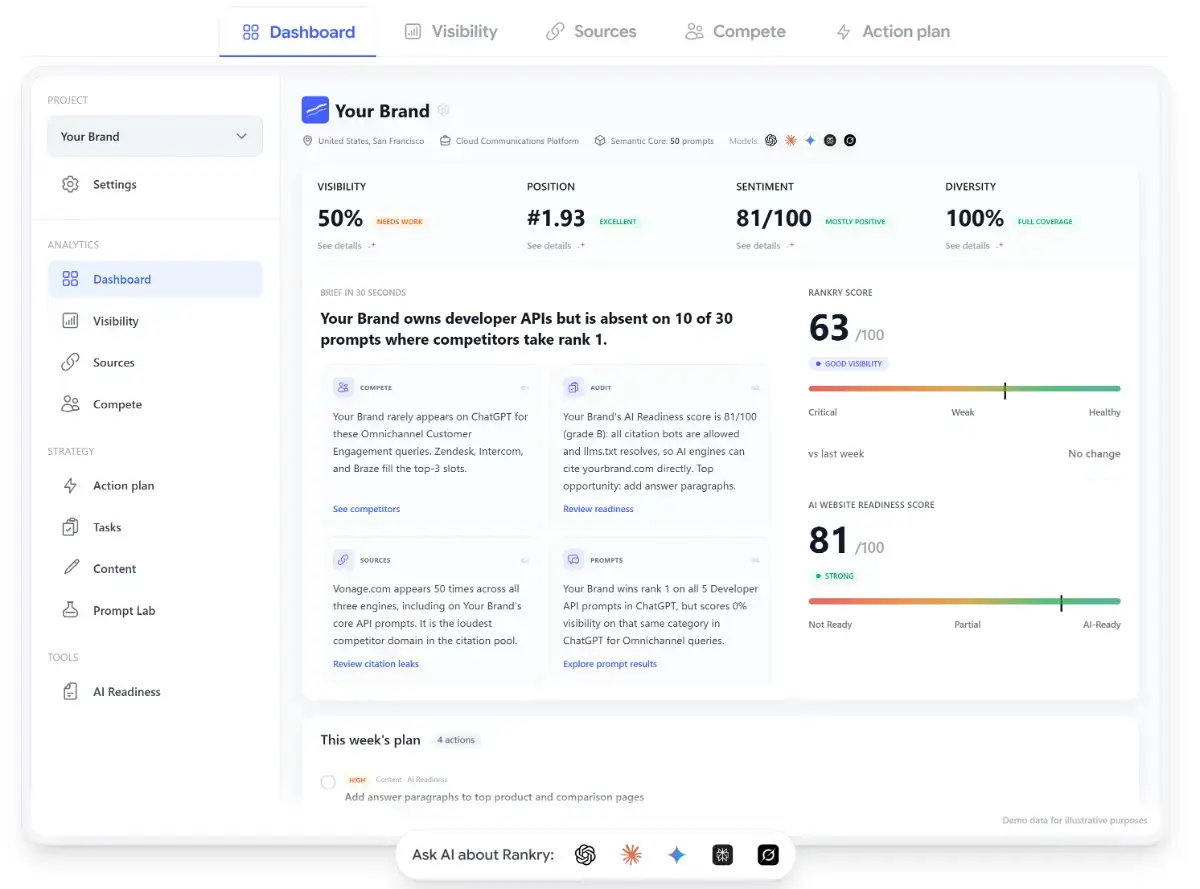This screenshot has height=889, width=1200.
Task: Click the Review readiness link
Action: (598, 509)
